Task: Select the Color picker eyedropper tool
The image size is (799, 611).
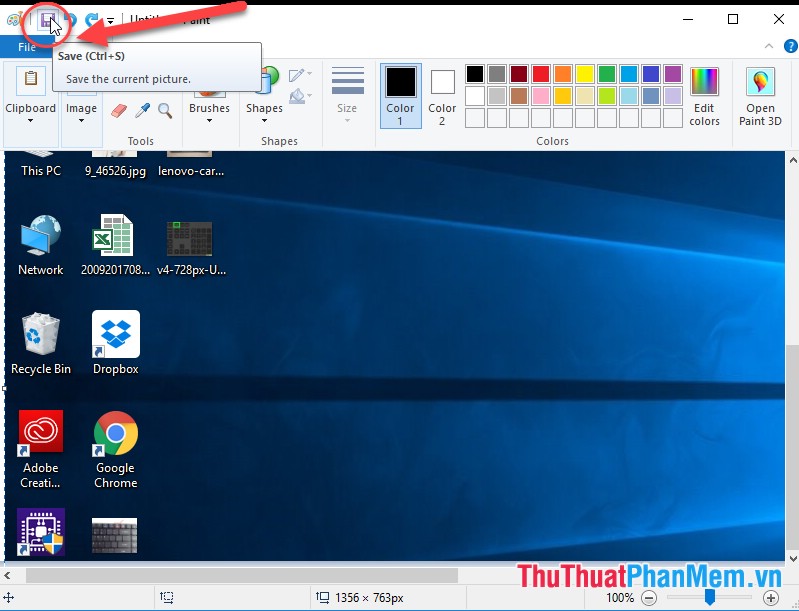Action: [x=143, y=110]
